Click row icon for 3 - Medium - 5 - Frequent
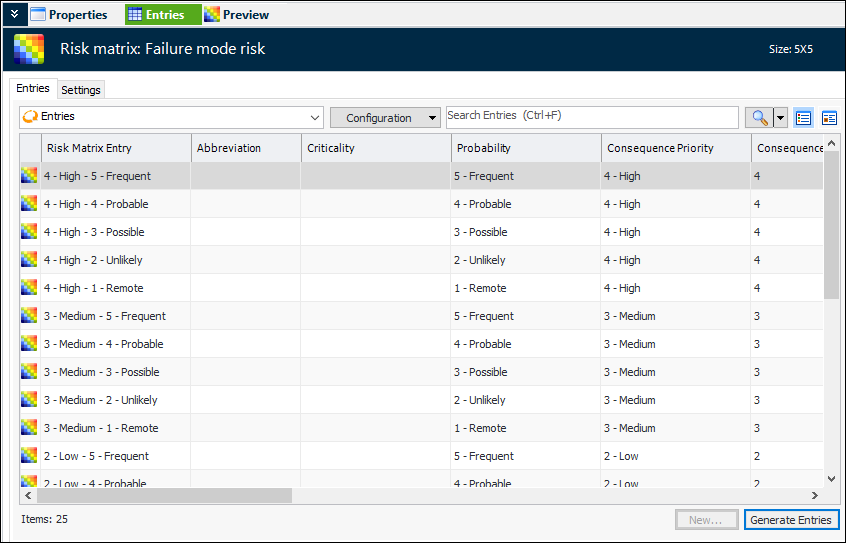Image resolution: width=846 pixels, height=543 pixels. pyautogui.click(x=29, y=315)
